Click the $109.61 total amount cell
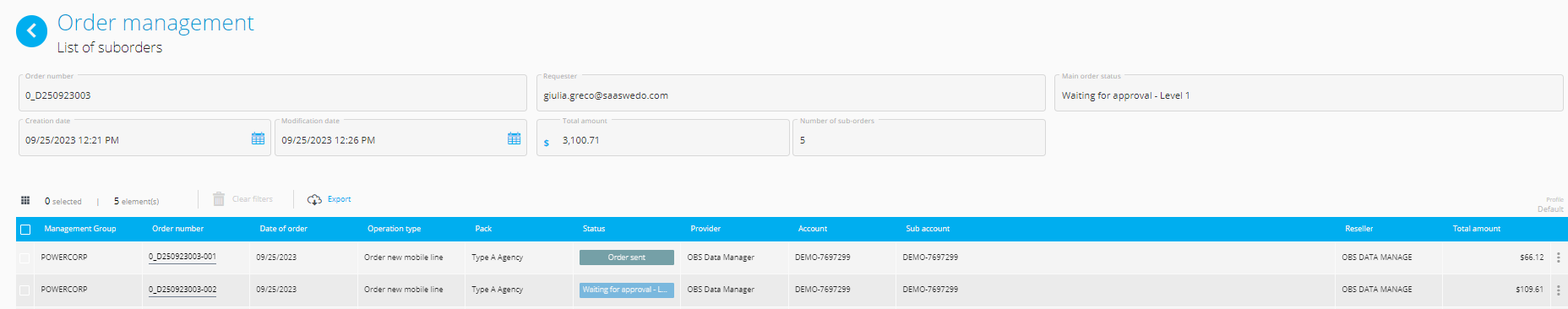 click(x=1529, y=290)
